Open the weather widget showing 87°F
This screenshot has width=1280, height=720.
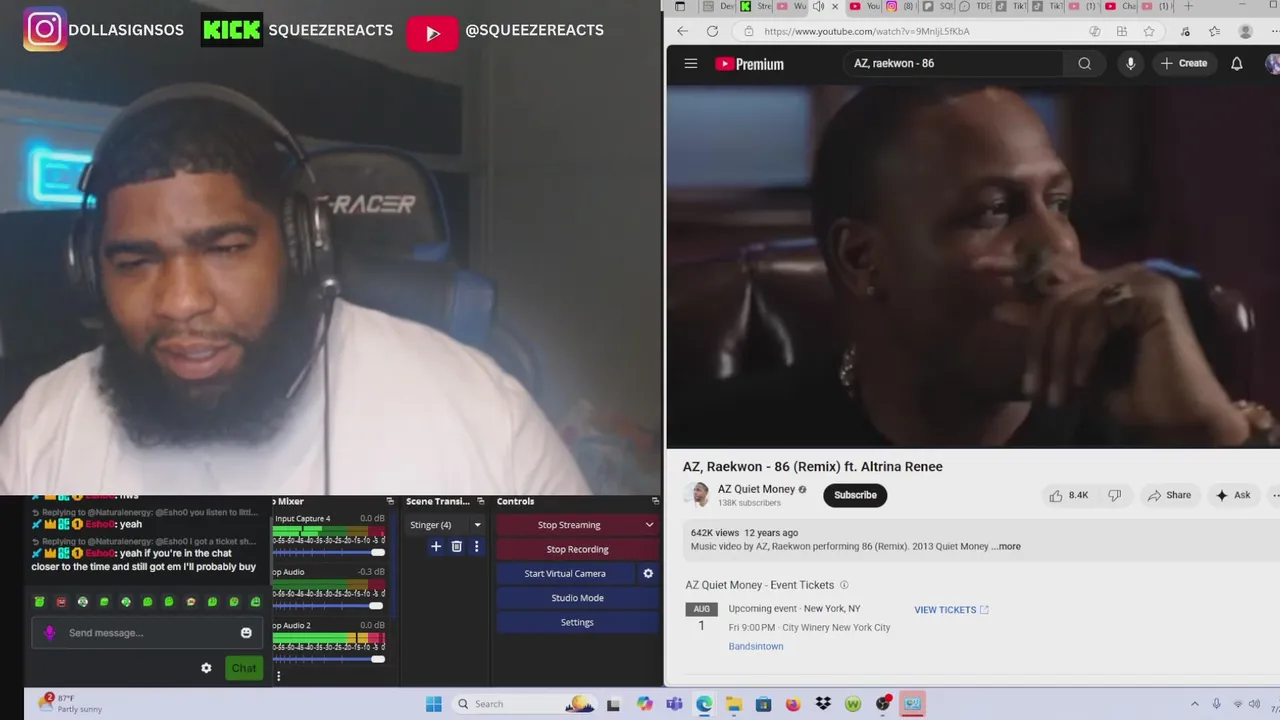click(x=72, y=703)
